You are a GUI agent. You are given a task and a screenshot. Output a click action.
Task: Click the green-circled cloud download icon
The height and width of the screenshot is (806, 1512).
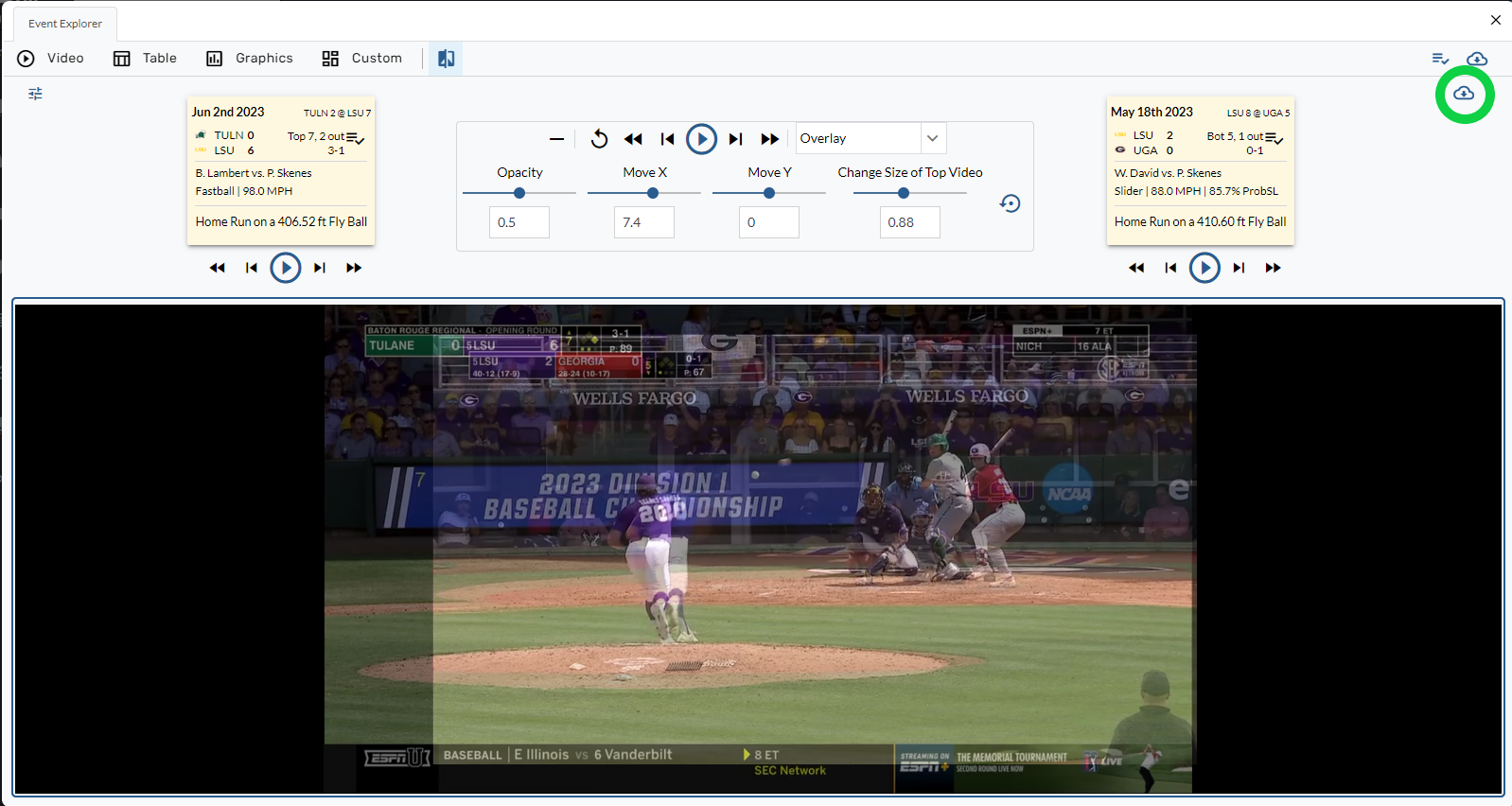(1464, 94)
